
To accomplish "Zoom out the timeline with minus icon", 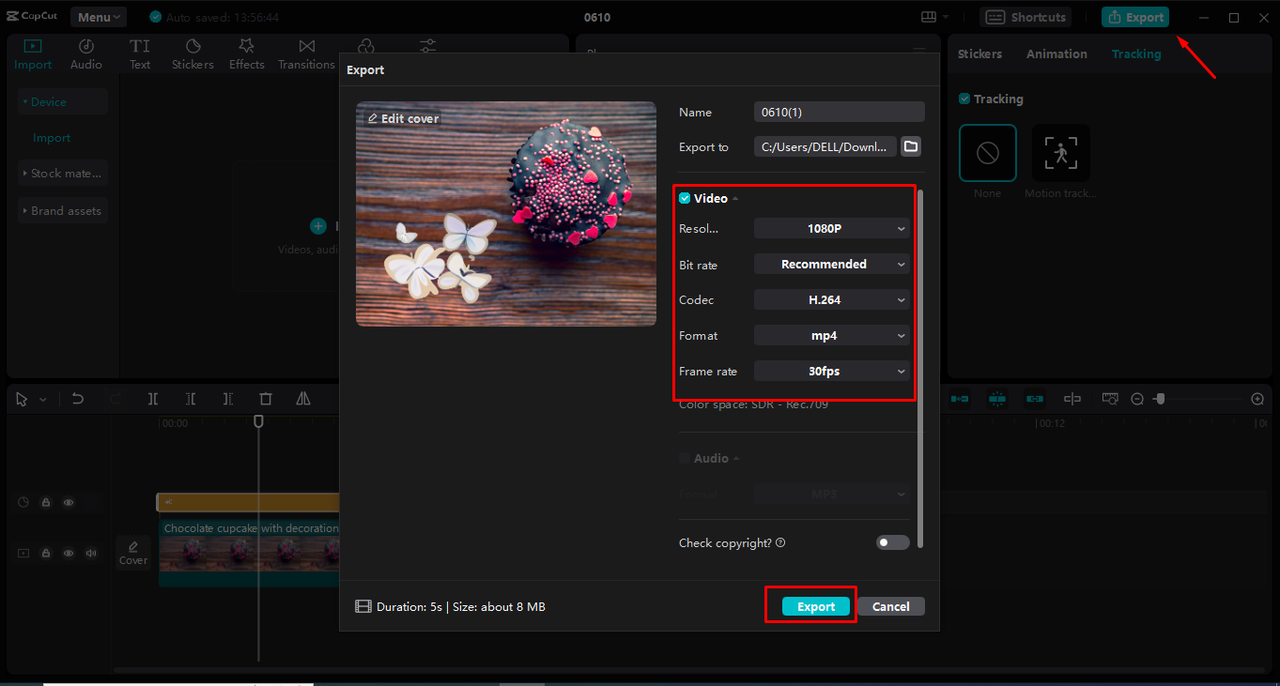I will (1137, 399).
